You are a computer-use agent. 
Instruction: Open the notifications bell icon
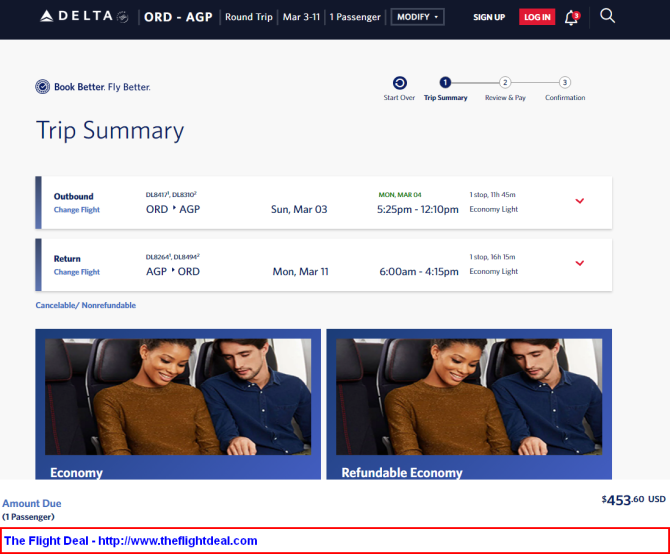[572, 18]
